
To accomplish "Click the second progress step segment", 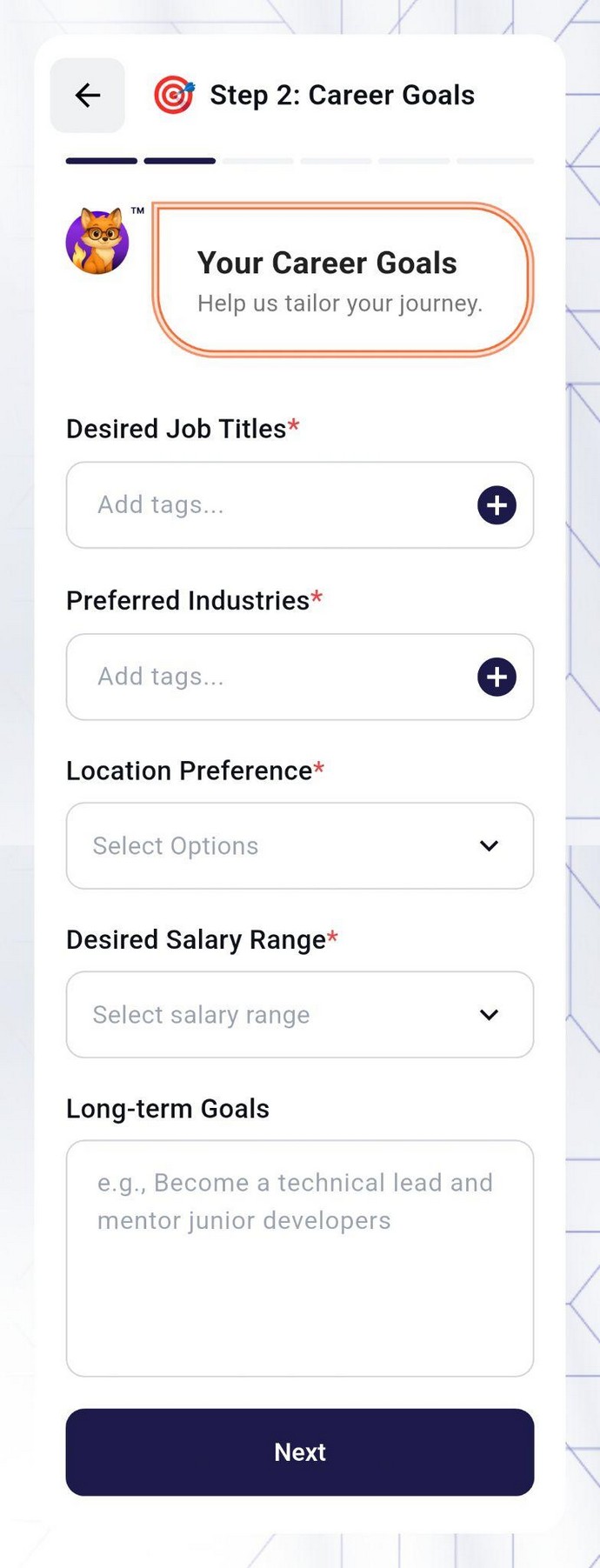I will coord(180,161).
